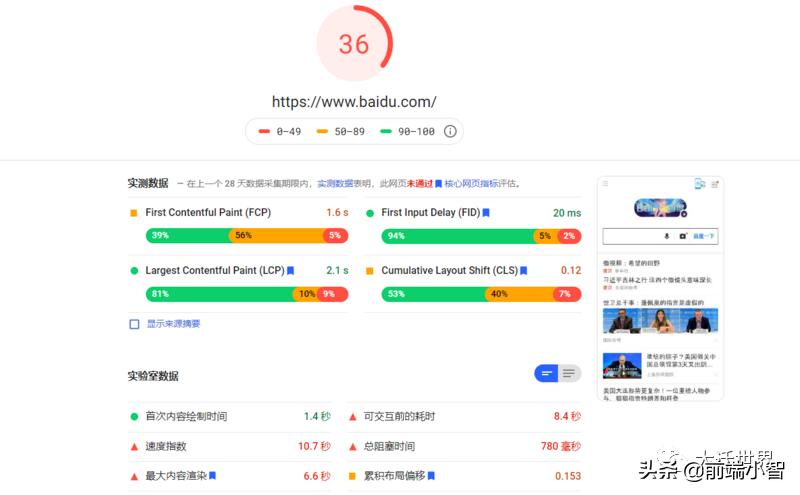Tick the 显示来源摘要 checkbox

[x=134, y=324]
